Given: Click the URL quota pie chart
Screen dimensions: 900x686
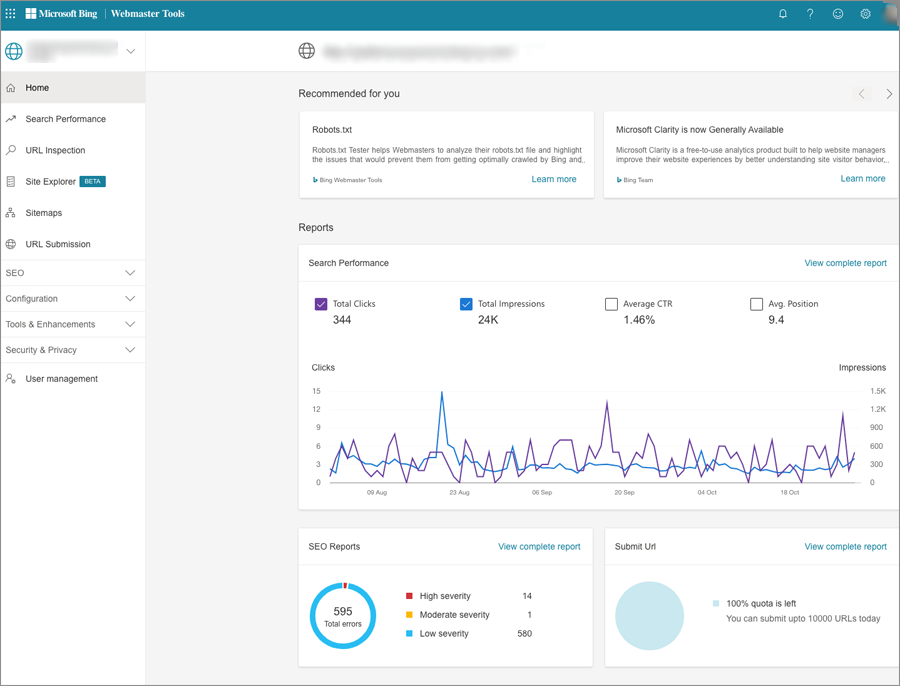Looking at the screenshot, I should (649, 616).
